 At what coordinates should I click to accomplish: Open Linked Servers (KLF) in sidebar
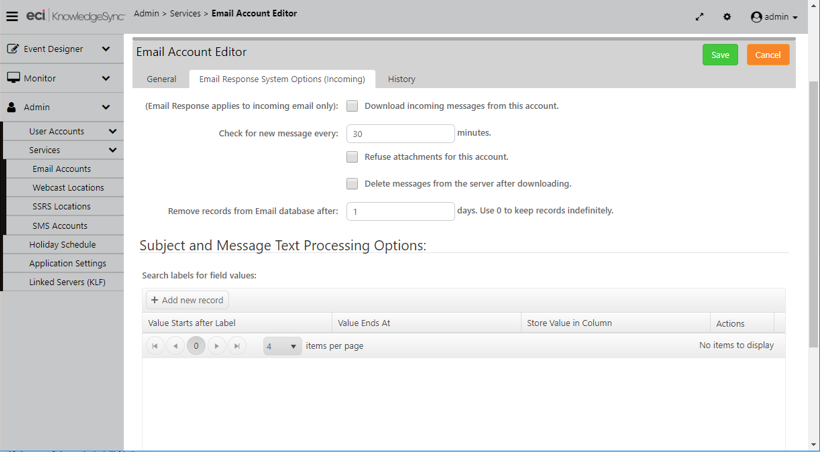coord(67,283)
